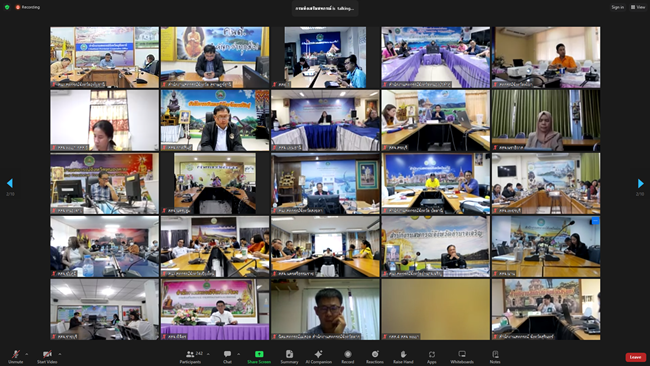Open the meeting Summary

289,357
